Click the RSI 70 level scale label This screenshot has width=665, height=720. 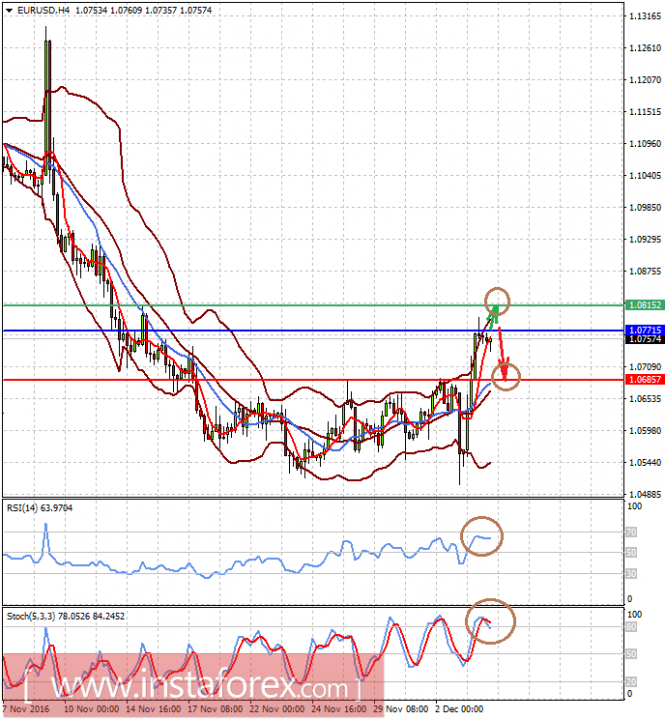tap(631, 533)
